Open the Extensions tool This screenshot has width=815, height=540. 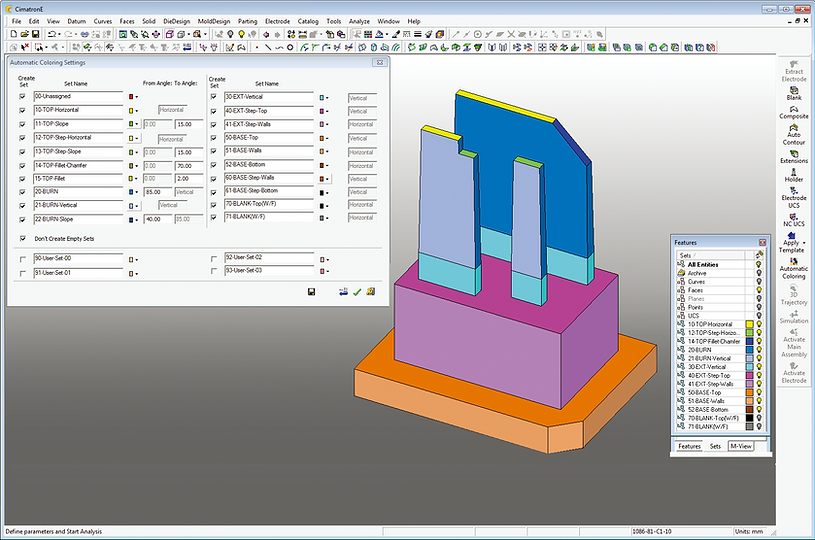coord(794,156)
